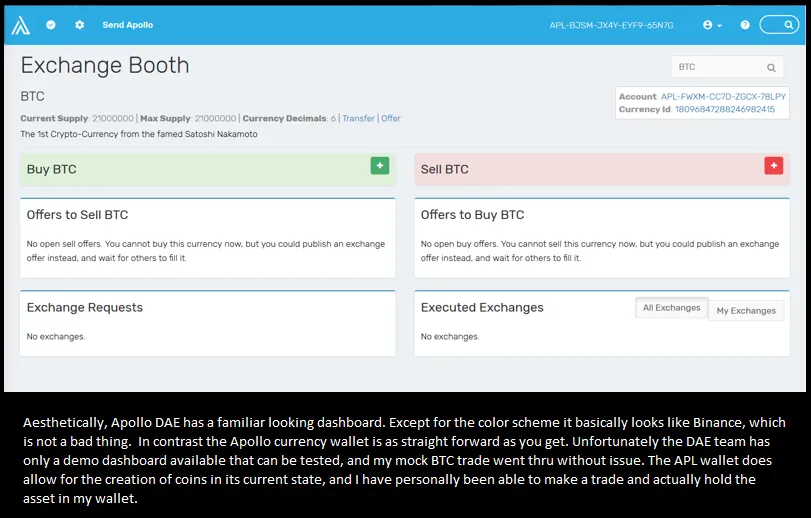Viewport: 811px width, 518px height.
Task: Click the magnifier icon in header search
Action: pos(788,25)
